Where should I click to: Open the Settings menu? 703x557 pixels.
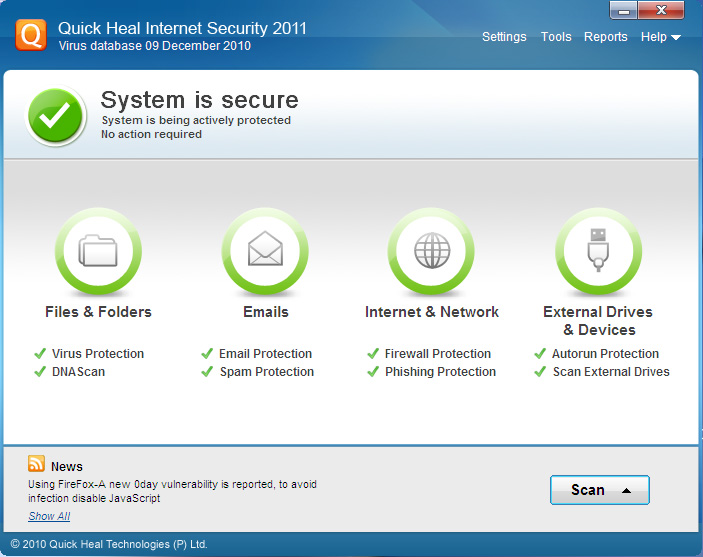[504, 37]
